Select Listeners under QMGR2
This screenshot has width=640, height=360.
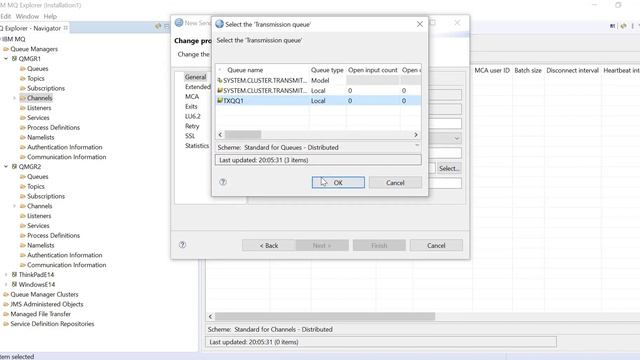pyautogui.click(x=39, y=216)
